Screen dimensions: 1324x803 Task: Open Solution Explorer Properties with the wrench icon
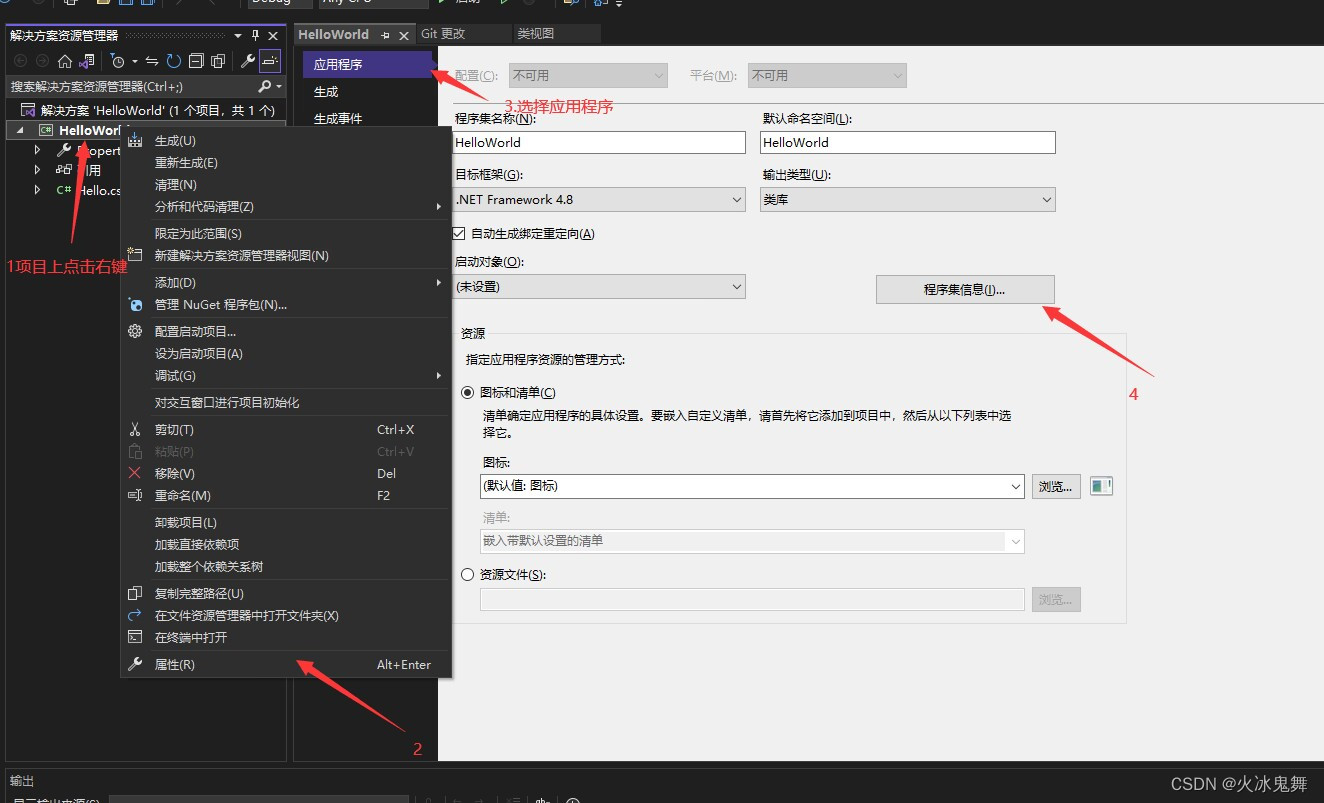click(x=248, y=61)
